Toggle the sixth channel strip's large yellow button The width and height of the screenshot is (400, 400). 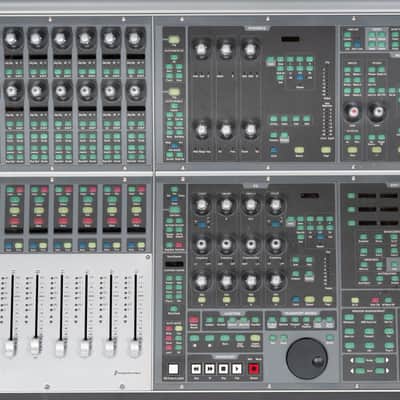(x=136, y=210)
